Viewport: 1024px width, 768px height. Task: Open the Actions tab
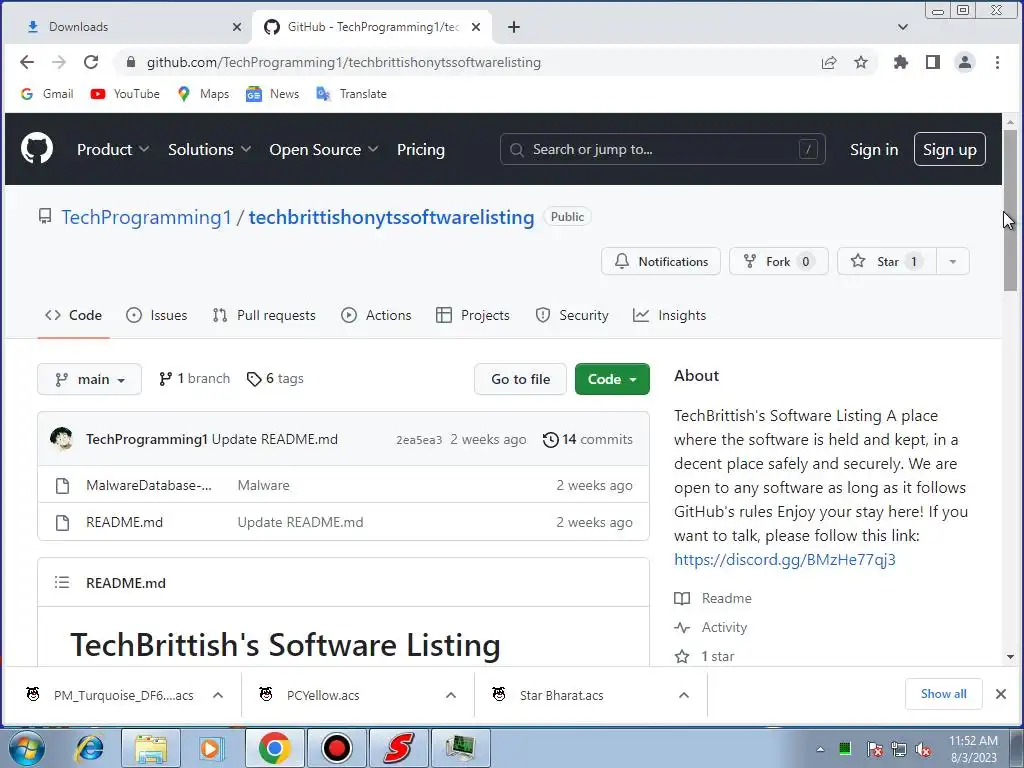click(x=376, y=315)
